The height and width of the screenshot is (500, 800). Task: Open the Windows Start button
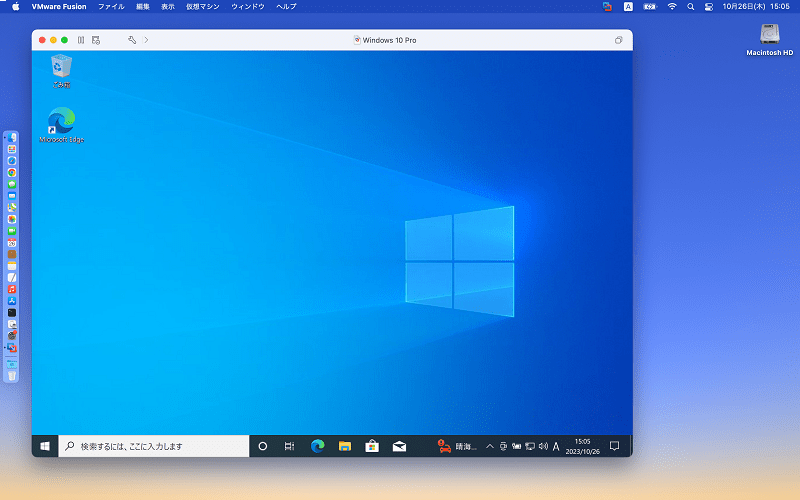point(45,446)
